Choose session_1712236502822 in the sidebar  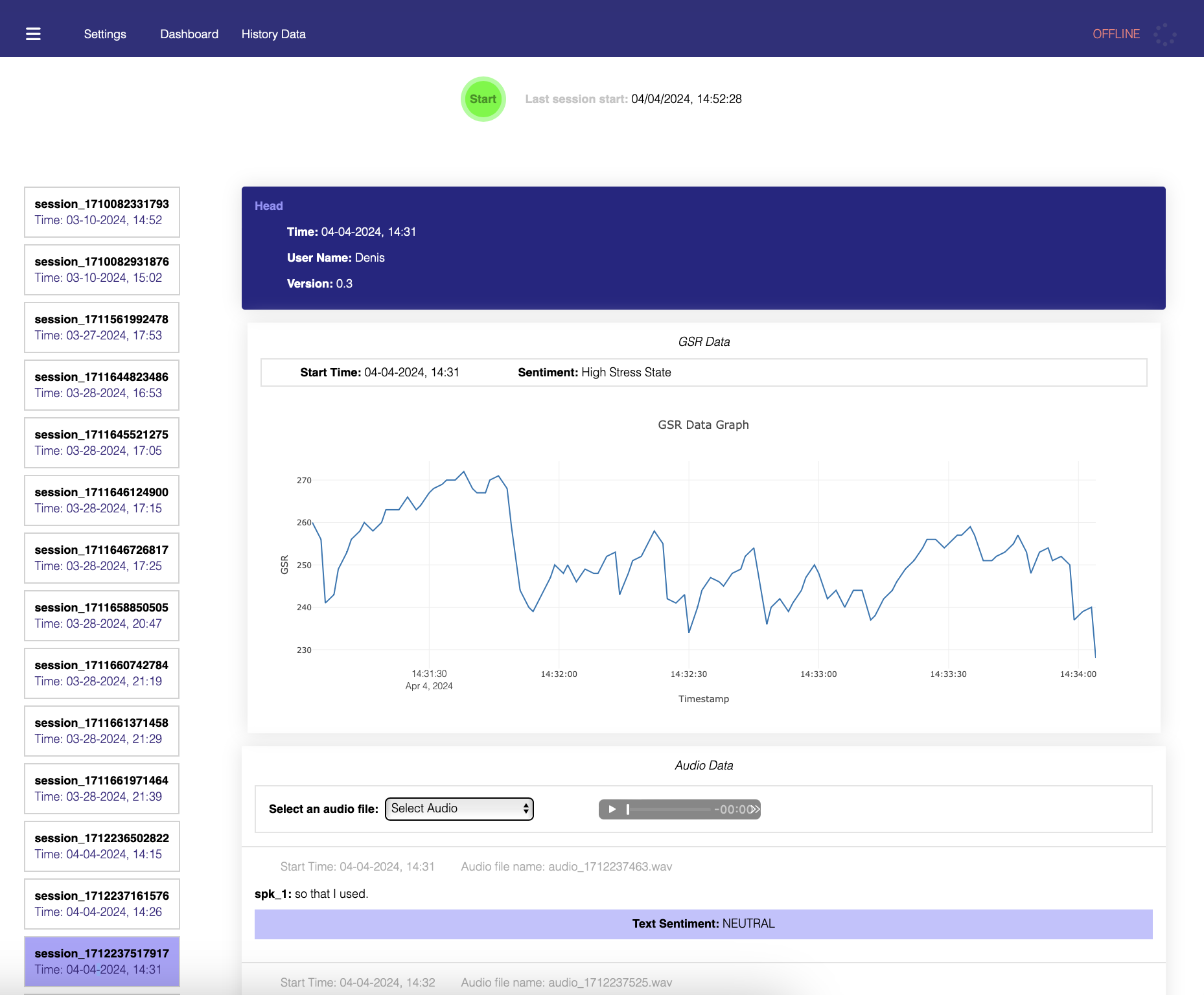coord(102,846)
